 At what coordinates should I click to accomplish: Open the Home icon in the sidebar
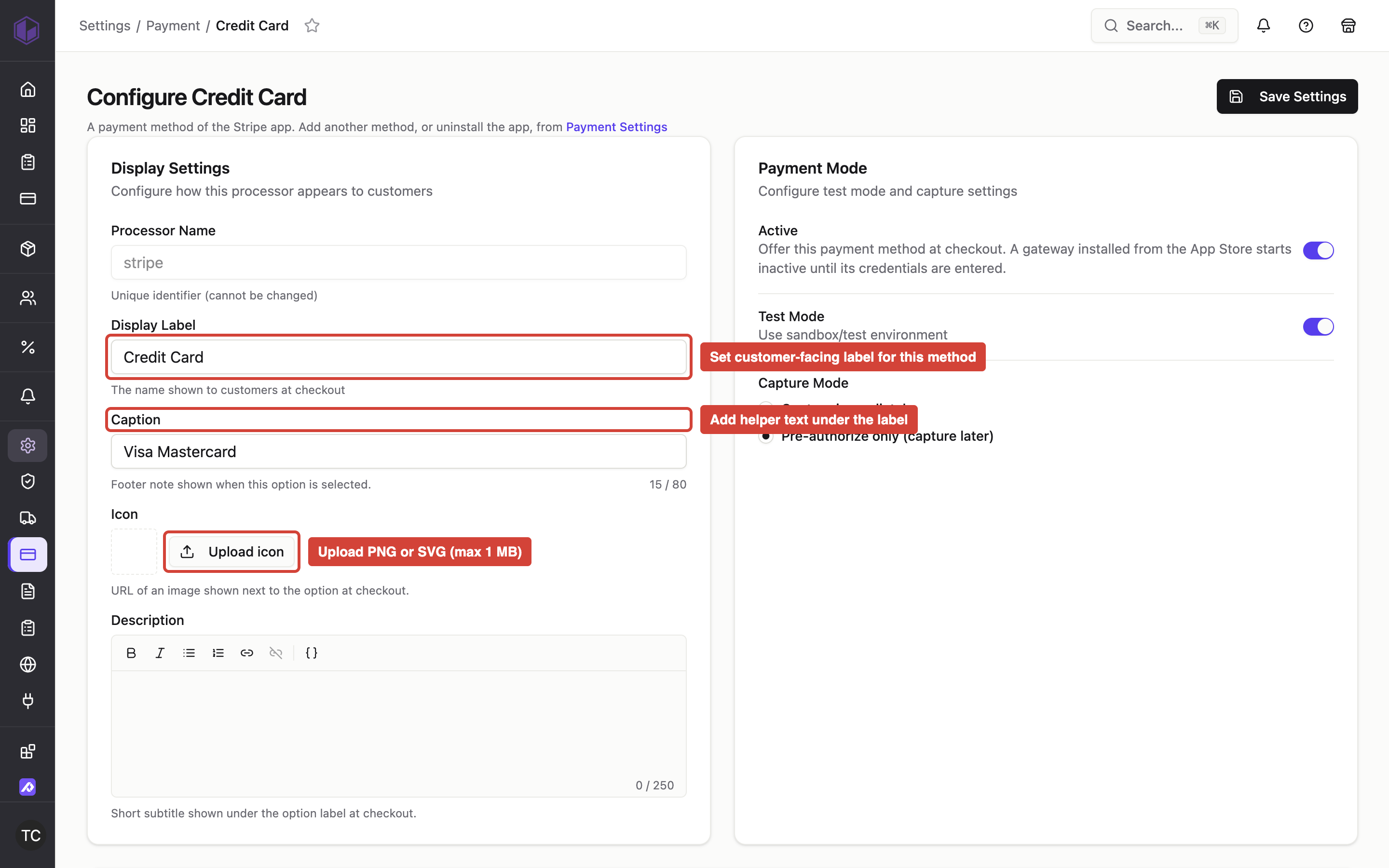[27, 90]
